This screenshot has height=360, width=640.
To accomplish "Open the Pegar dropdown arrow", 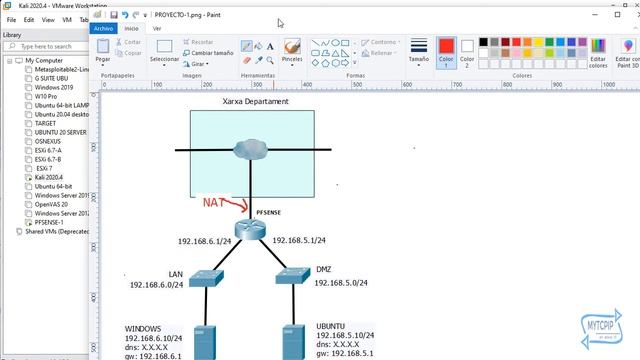I will tap(103, 65).
